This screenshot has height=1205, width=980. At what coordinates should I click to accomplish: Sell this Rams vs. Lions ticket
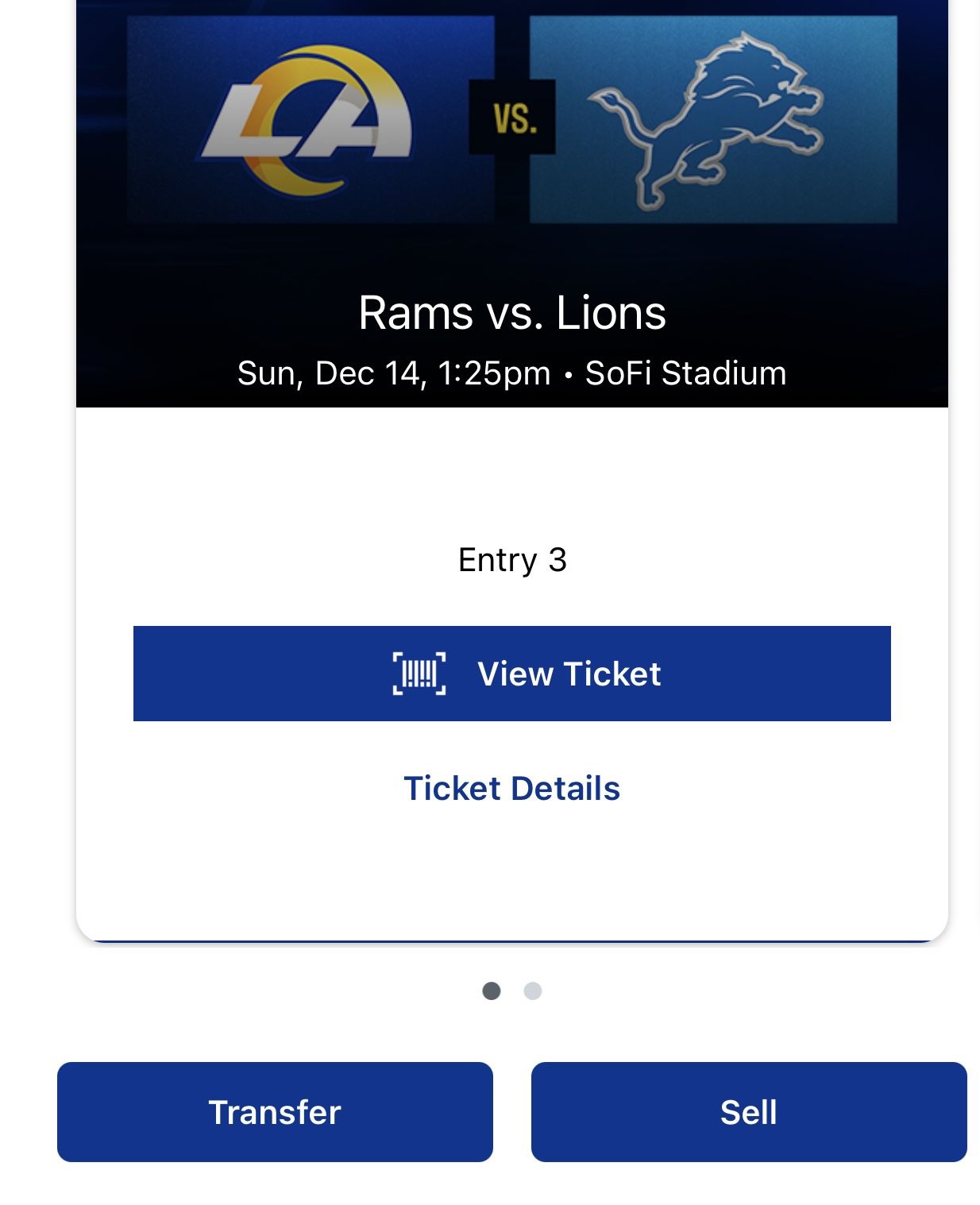[749, 1112]
